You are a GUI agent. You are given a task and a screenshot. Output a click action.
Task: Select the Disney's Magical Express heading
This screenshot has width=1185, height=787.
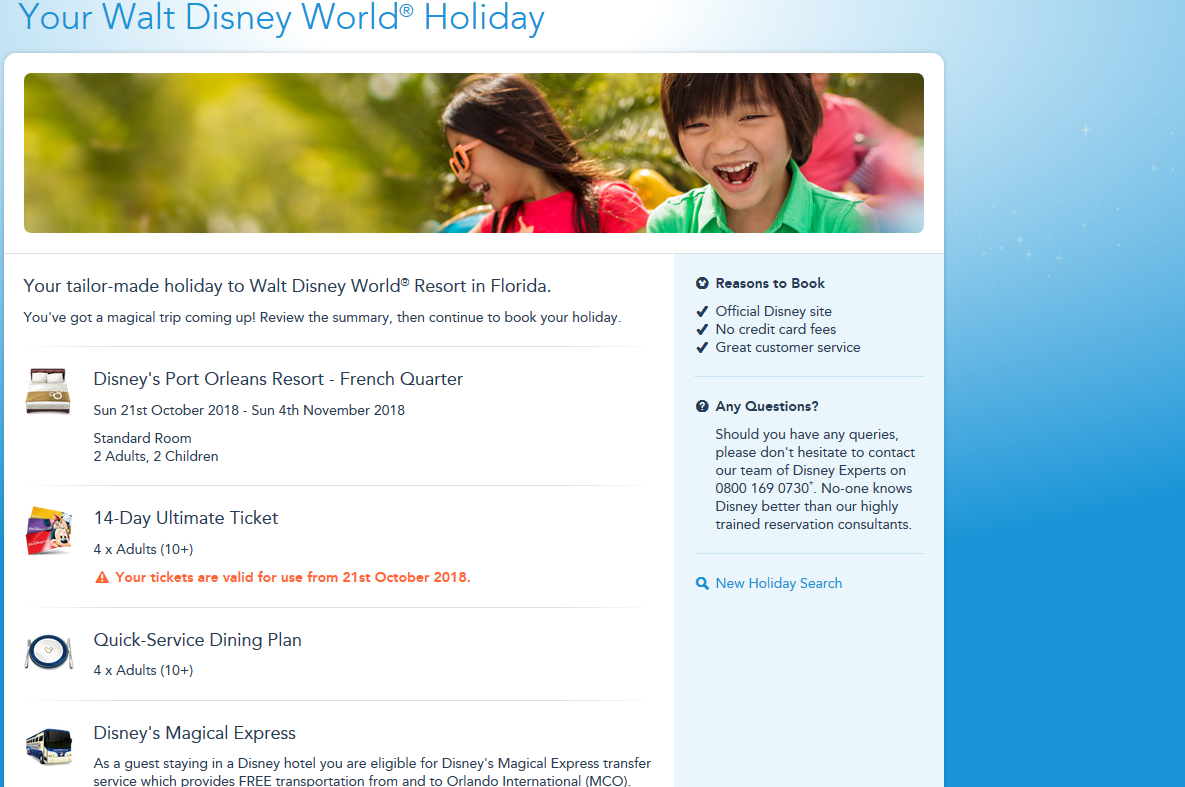pyautogui.click(x=194, y=733)
